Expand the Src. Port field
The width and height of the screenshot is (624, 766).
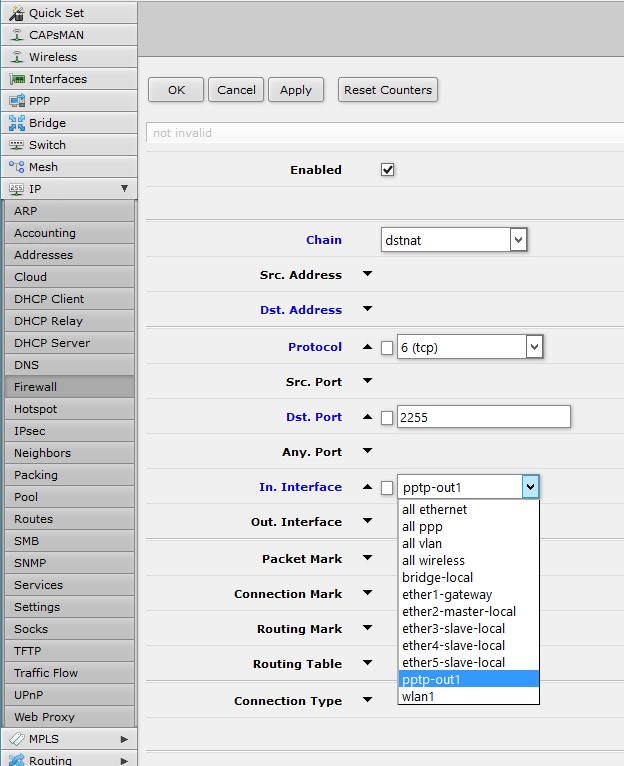pos(367,381)
